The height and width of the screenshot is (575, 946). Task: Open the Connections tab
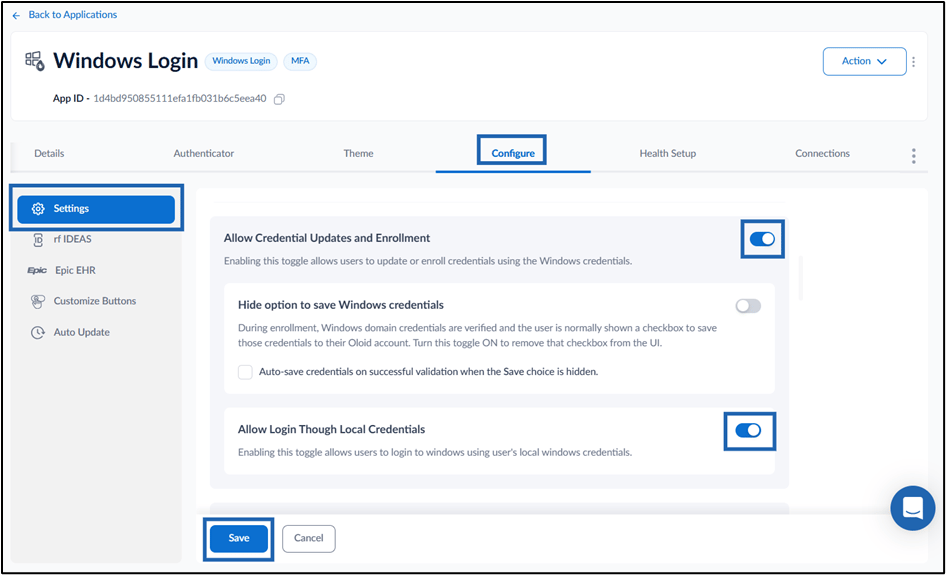tap(822, 153)
